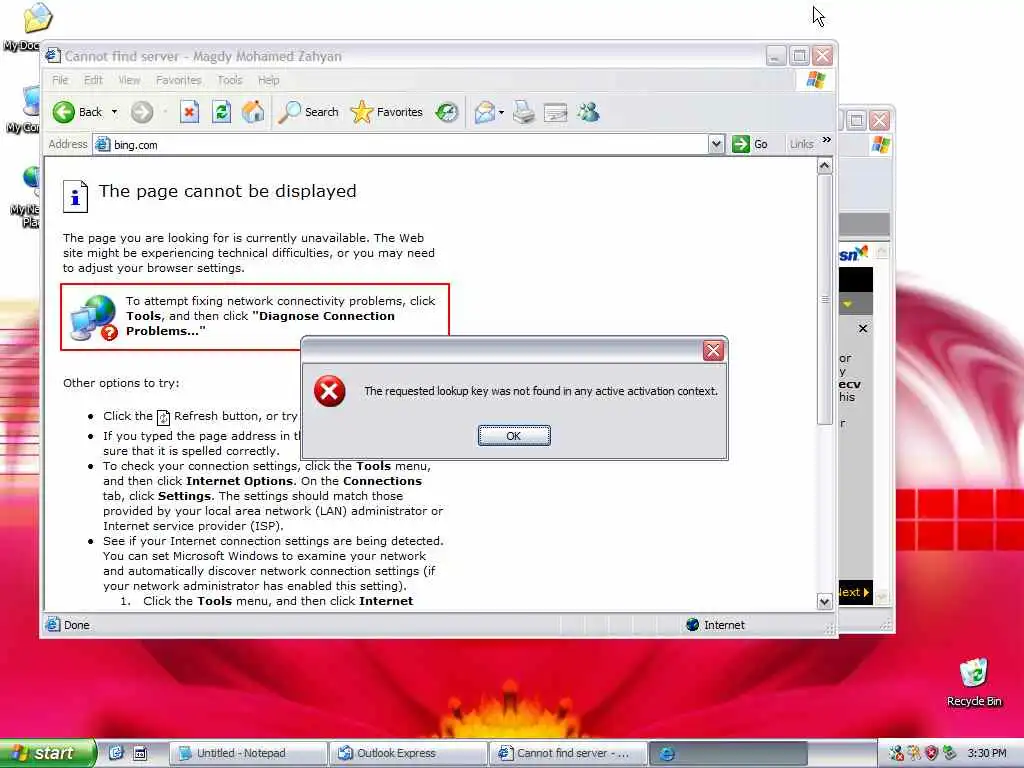Click the Outlook Express quick launch icon
This screenshot has height=768, width=1024.
tap(116, 753)
